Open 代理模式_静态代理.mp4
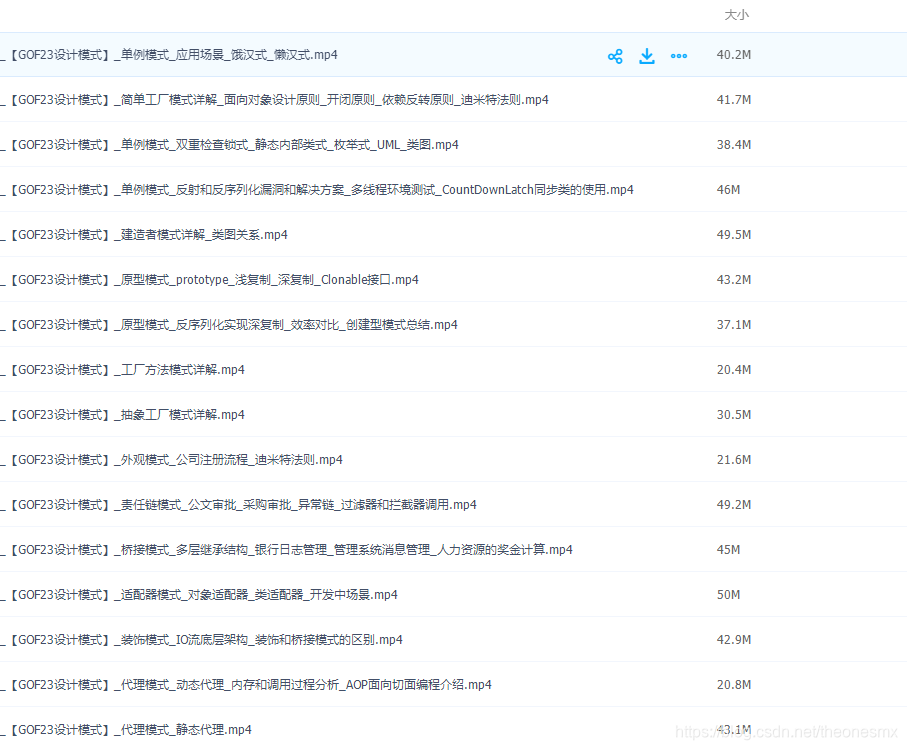907x750 pixels. tap(126, 731)
